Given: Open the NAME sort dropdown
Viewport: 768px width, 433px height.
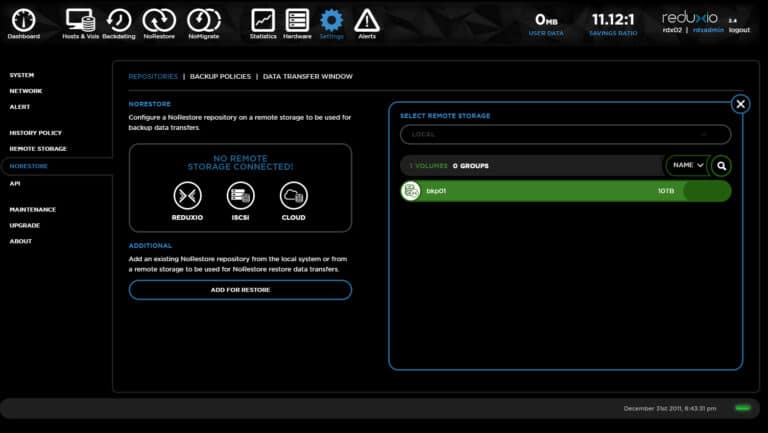Looking at the screenshot, I should (688, 166).
